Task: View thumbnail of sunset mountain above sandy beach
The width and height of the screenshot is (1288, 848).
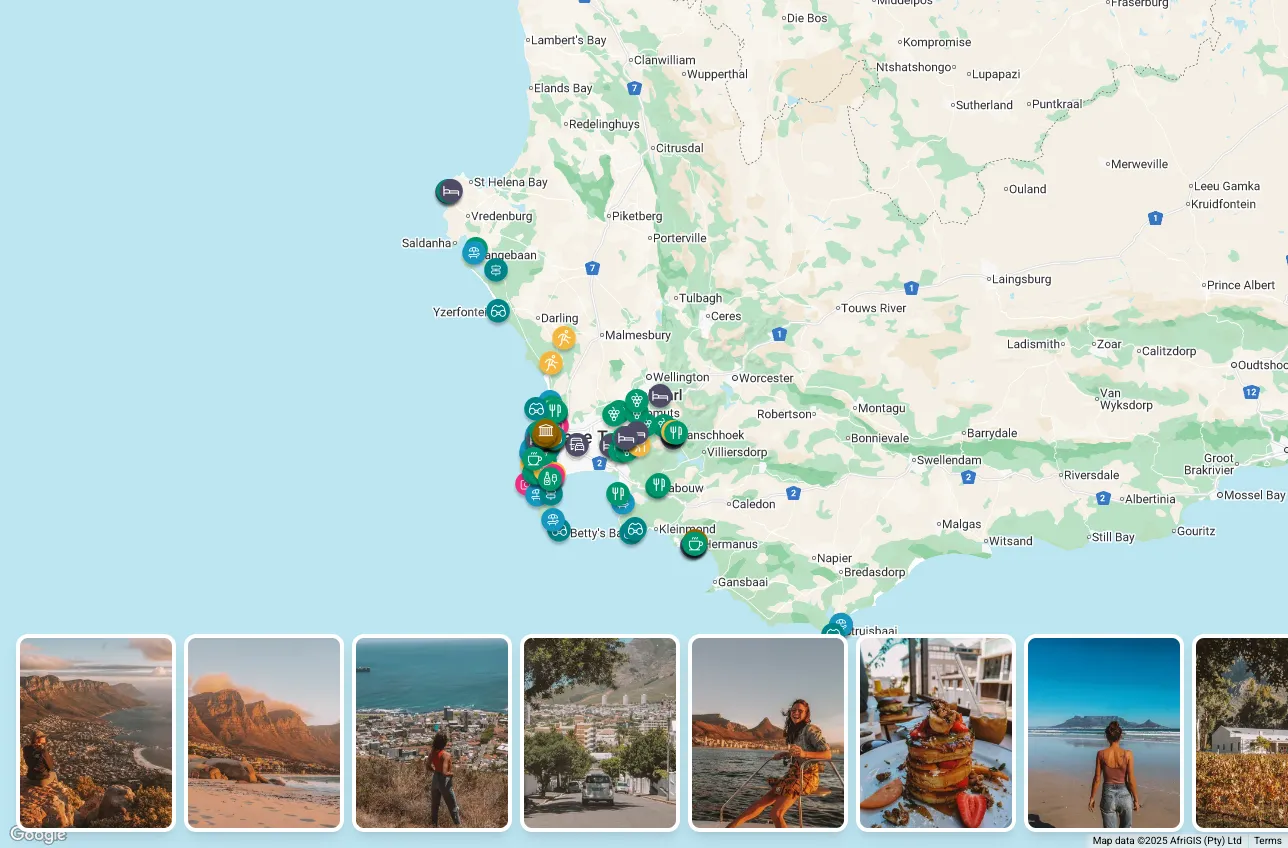Action: (264, 733)
